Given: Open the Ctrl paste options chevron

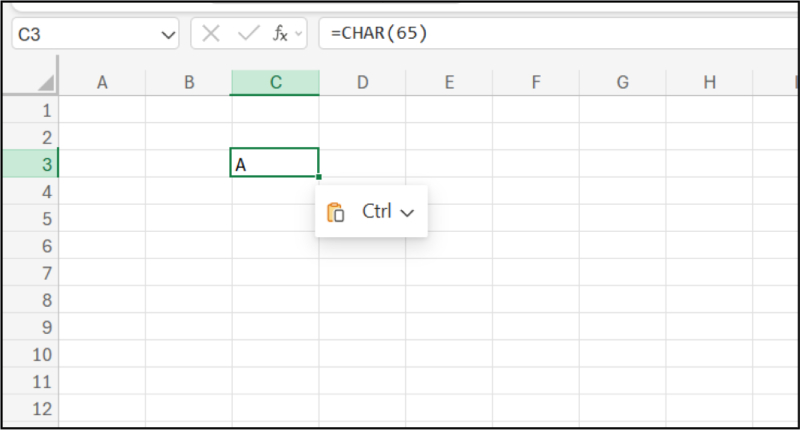Looking at the screenshot, I should point(407,212).
